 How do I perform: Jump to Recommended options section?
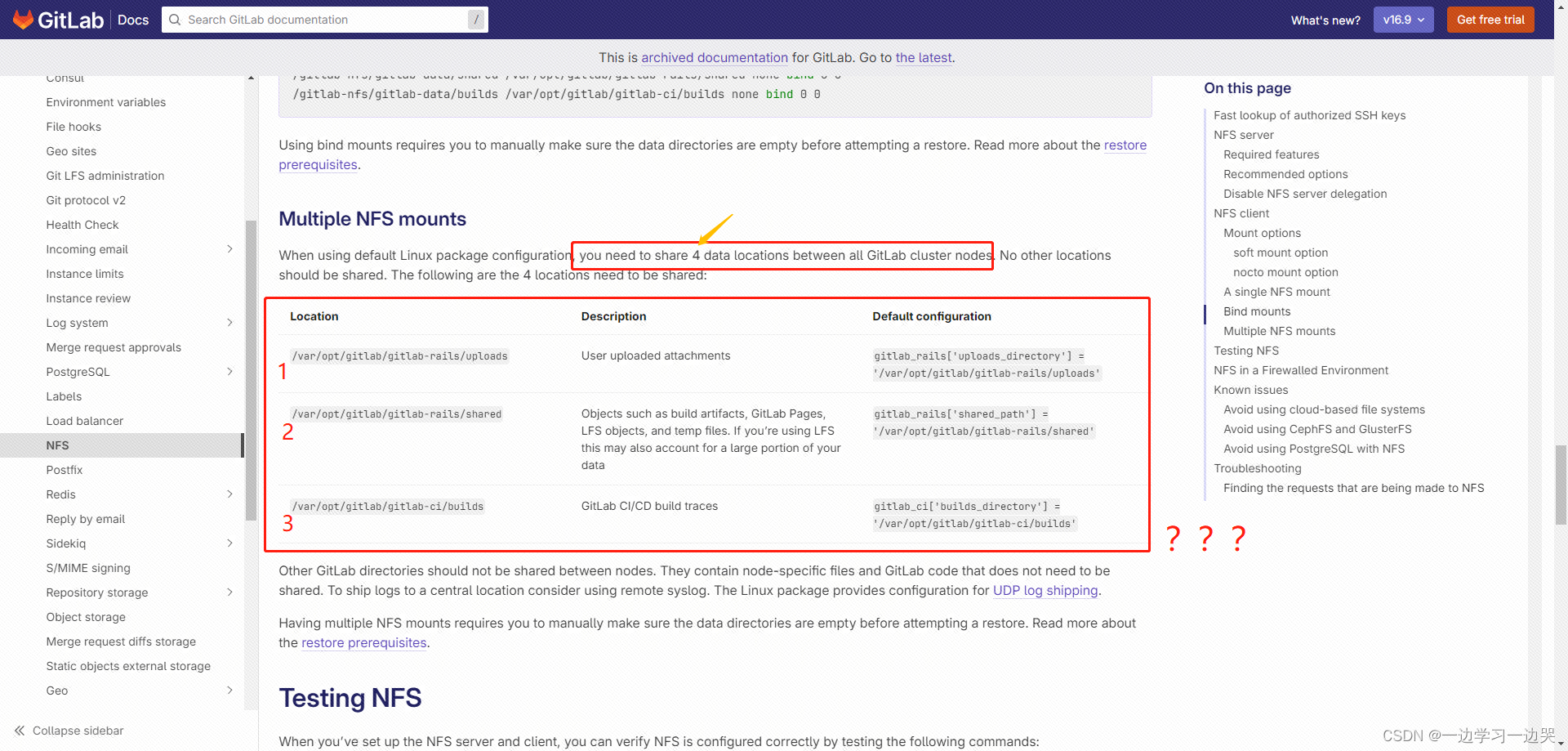pyautogui.click(x=1285, y=174)
